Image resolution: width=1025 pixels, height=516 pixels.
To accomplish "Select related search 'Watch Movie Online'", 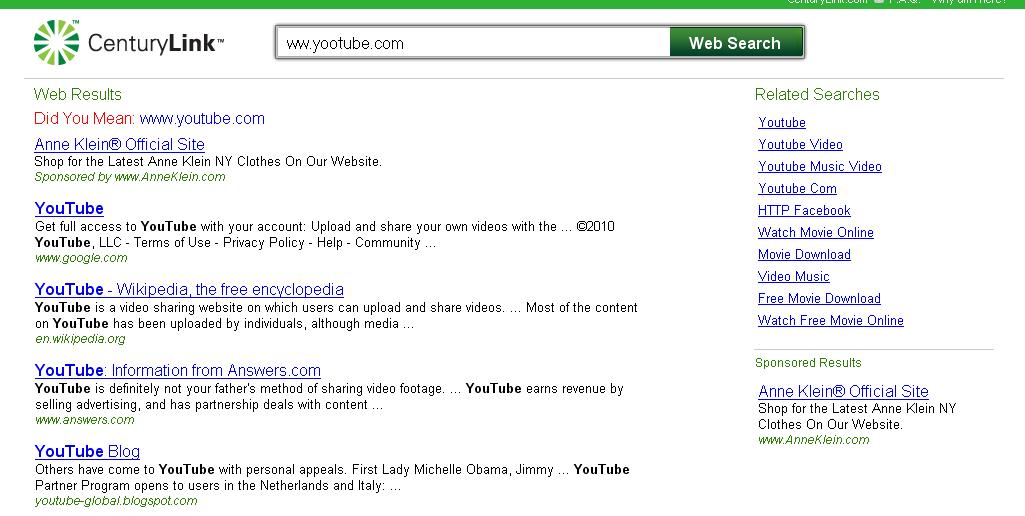I will click(815, 232).
